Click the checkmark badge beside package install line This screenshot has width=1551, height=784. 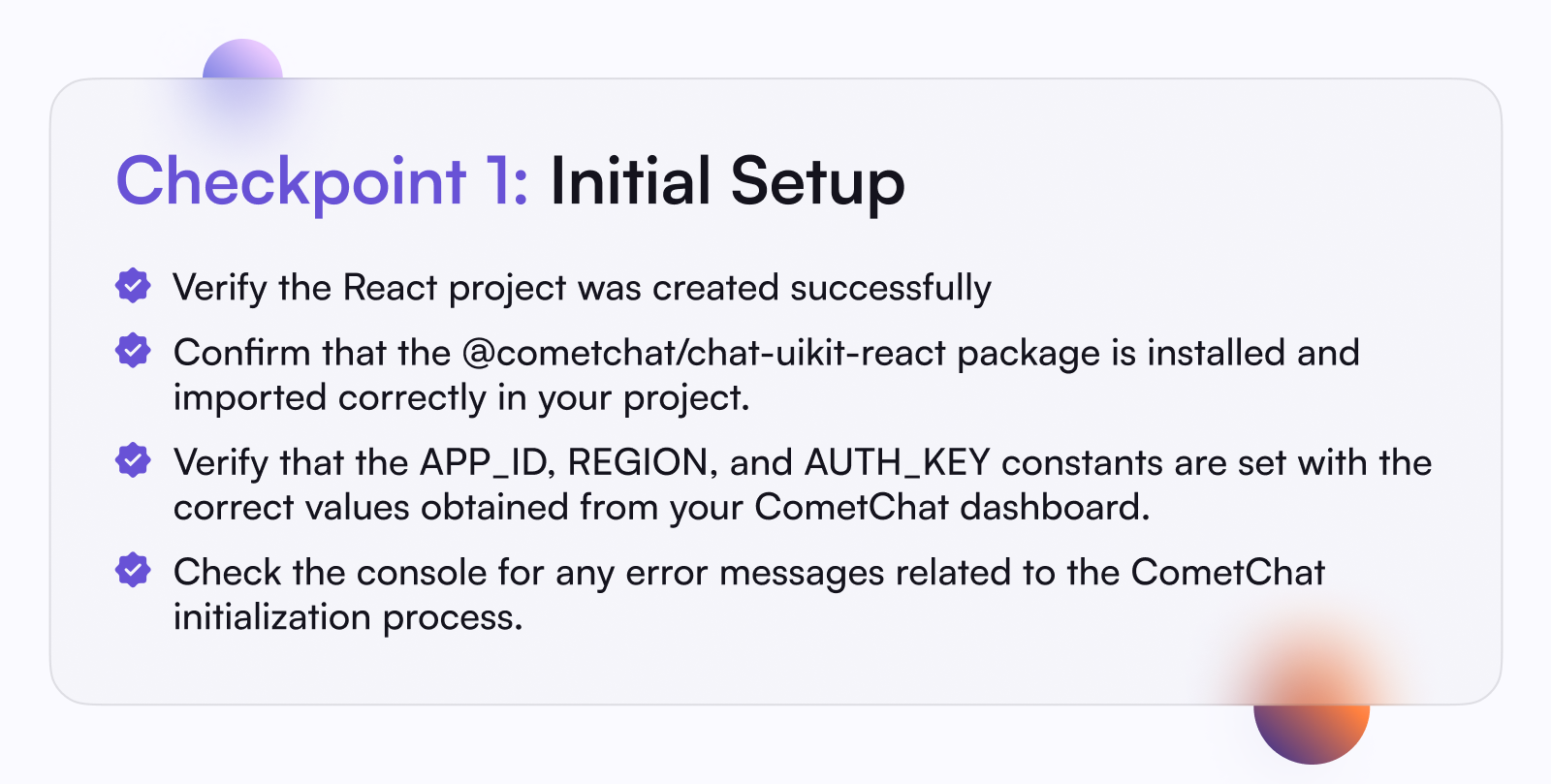(133, 351)
